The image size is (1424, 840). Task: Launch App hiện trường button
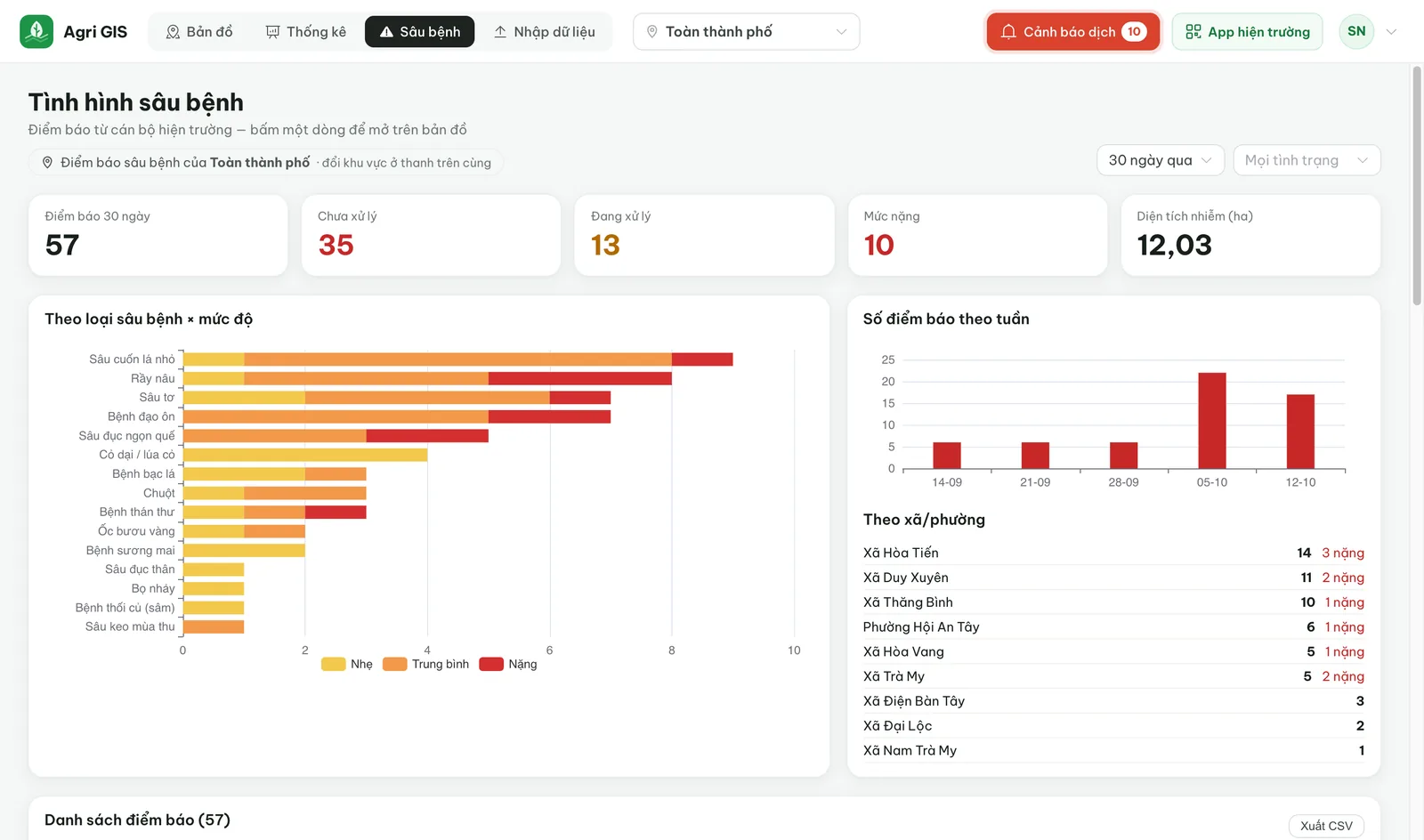pyautogui.click(x=1248, y=32)
